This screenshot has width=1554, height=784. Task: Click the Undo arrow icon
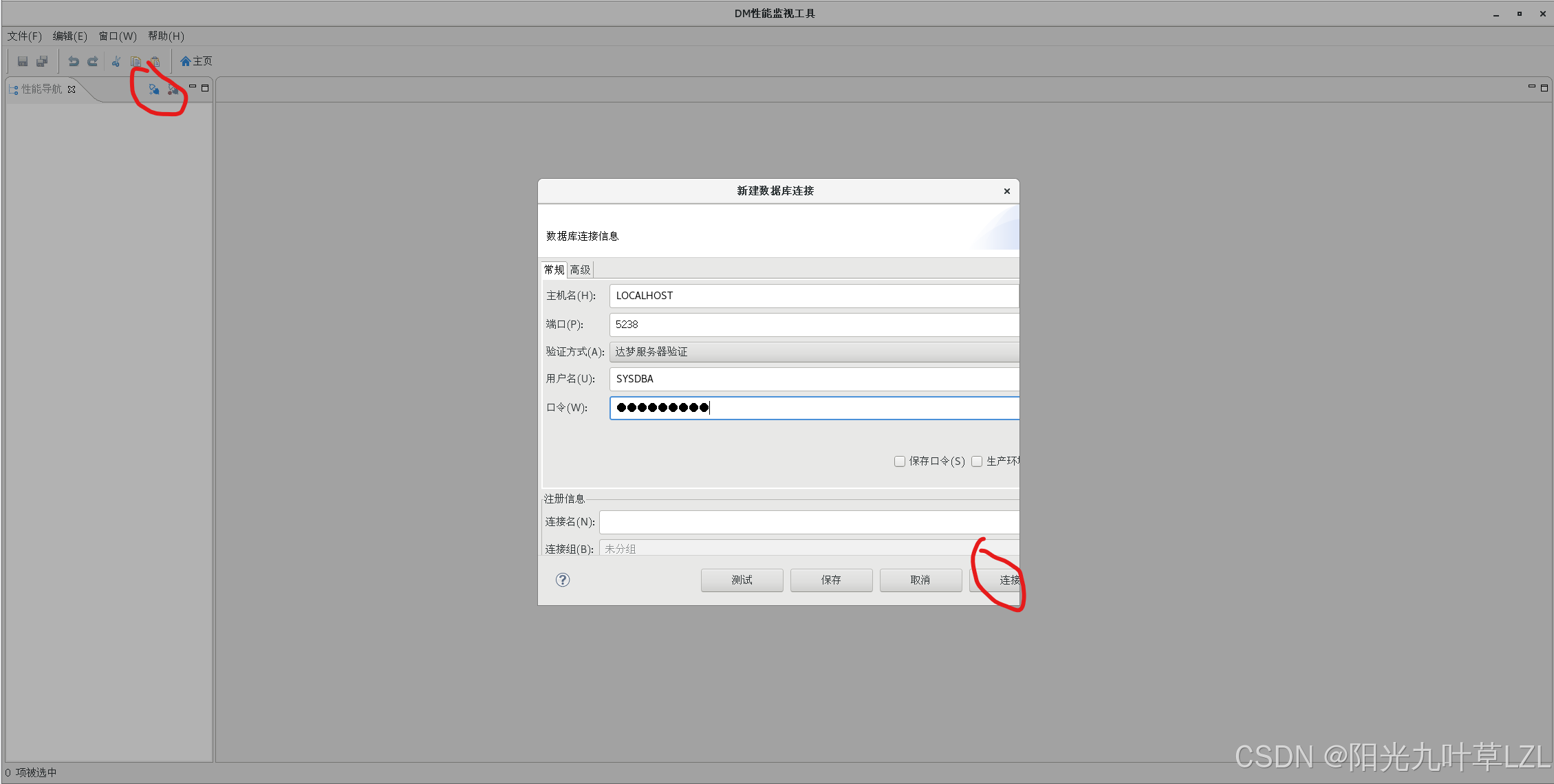click(74, 61)
